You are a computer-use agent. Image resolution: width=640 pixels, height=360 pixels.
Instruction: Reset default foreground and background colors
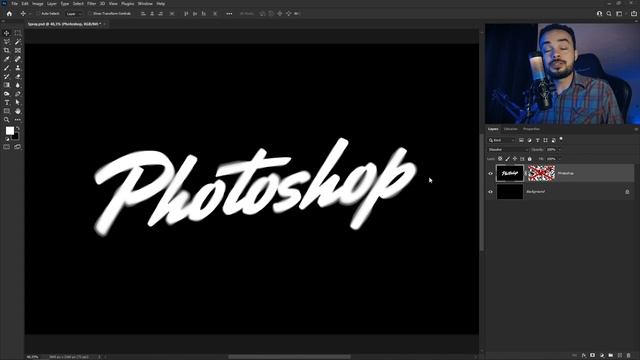[7, 139]
